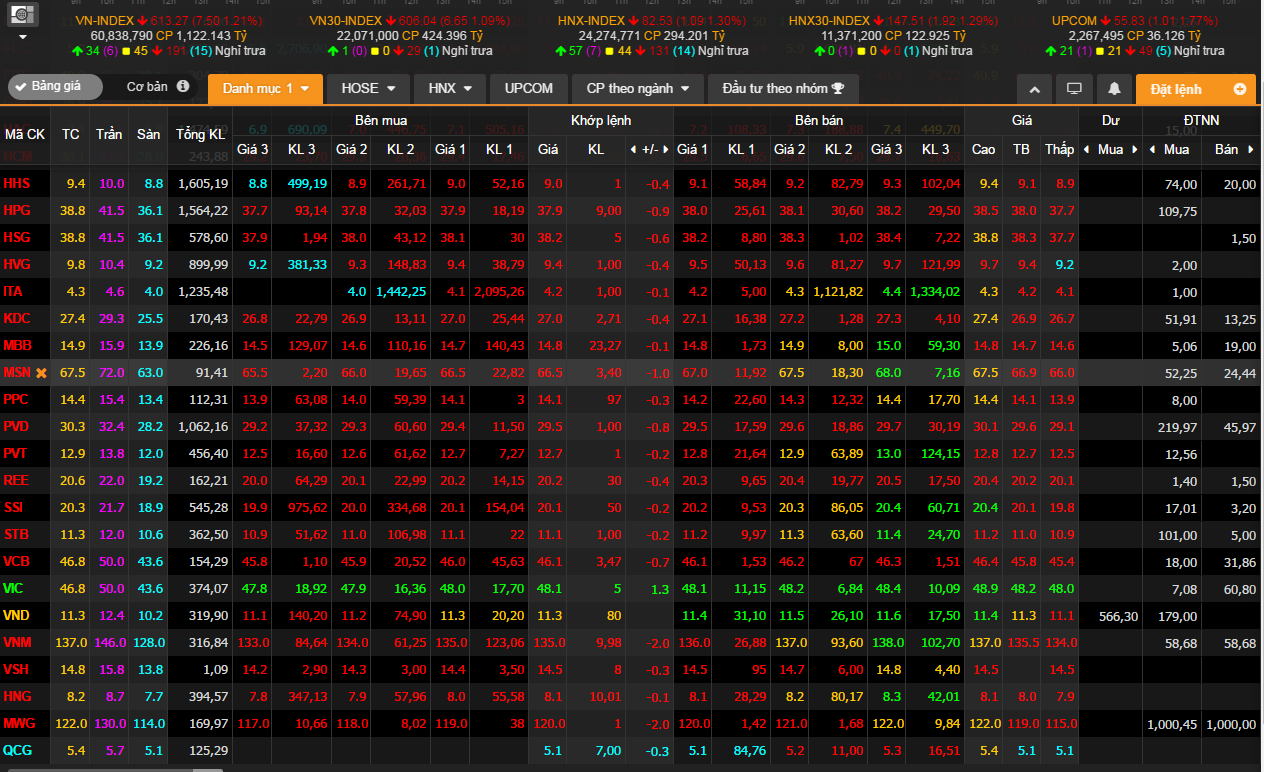Toggle the Bảng giá view switch
This screenshot has width=1264, height=772.
click(55, 87)
